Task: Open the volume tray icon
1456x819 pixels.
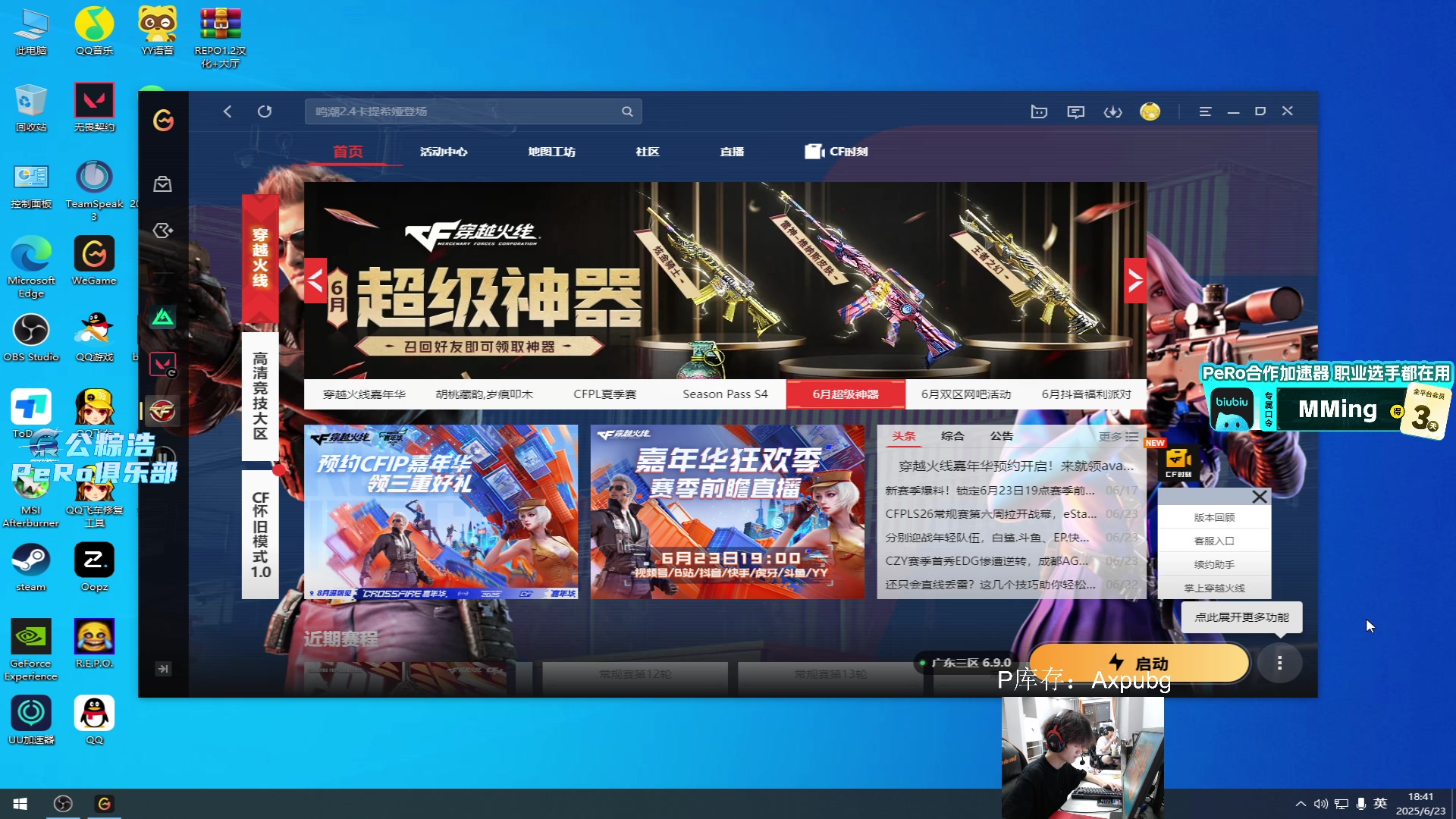Action: [x=1320, y=804]
